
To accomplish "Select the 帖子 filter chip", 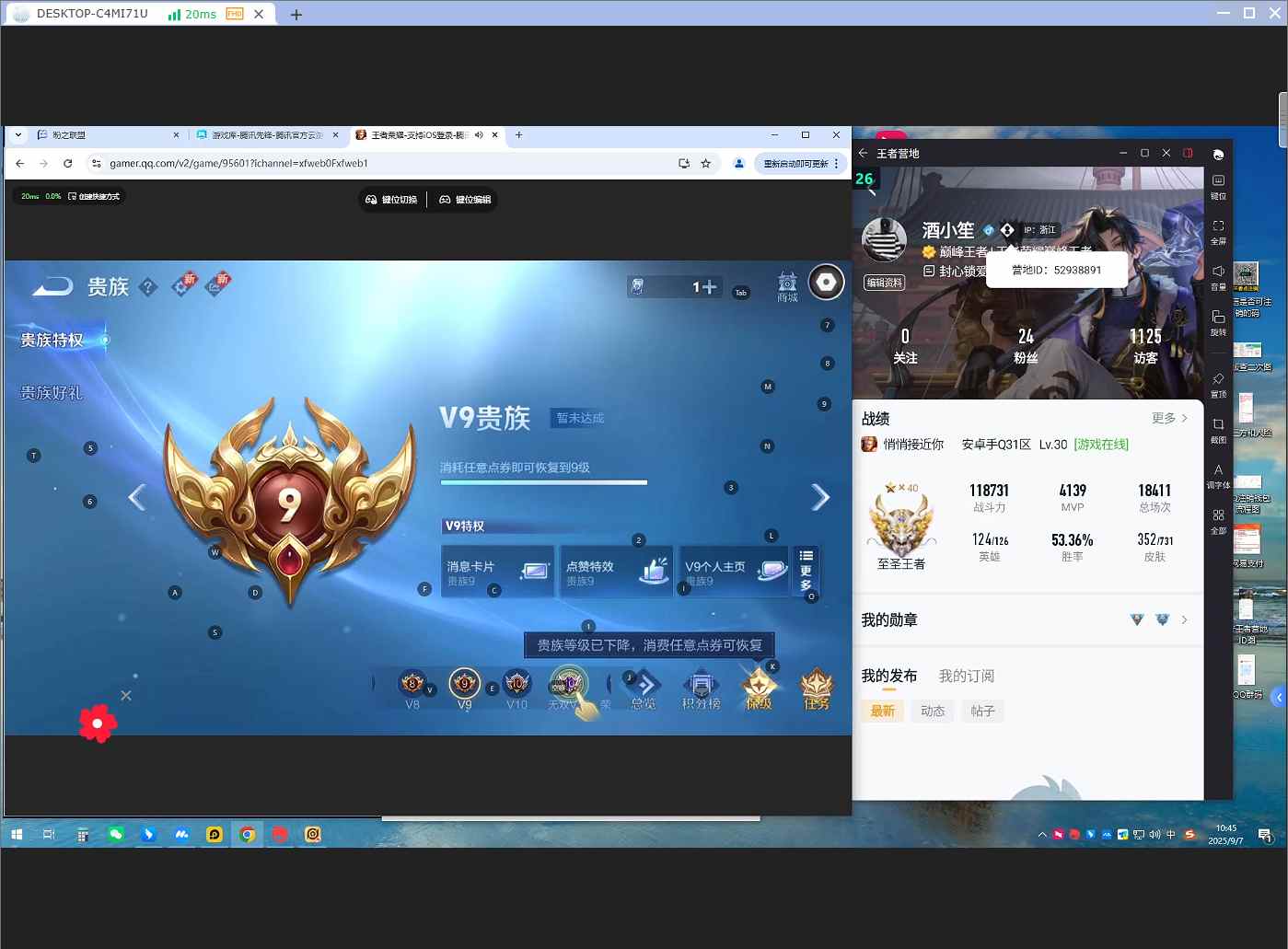I will click(x=982, y=711).
